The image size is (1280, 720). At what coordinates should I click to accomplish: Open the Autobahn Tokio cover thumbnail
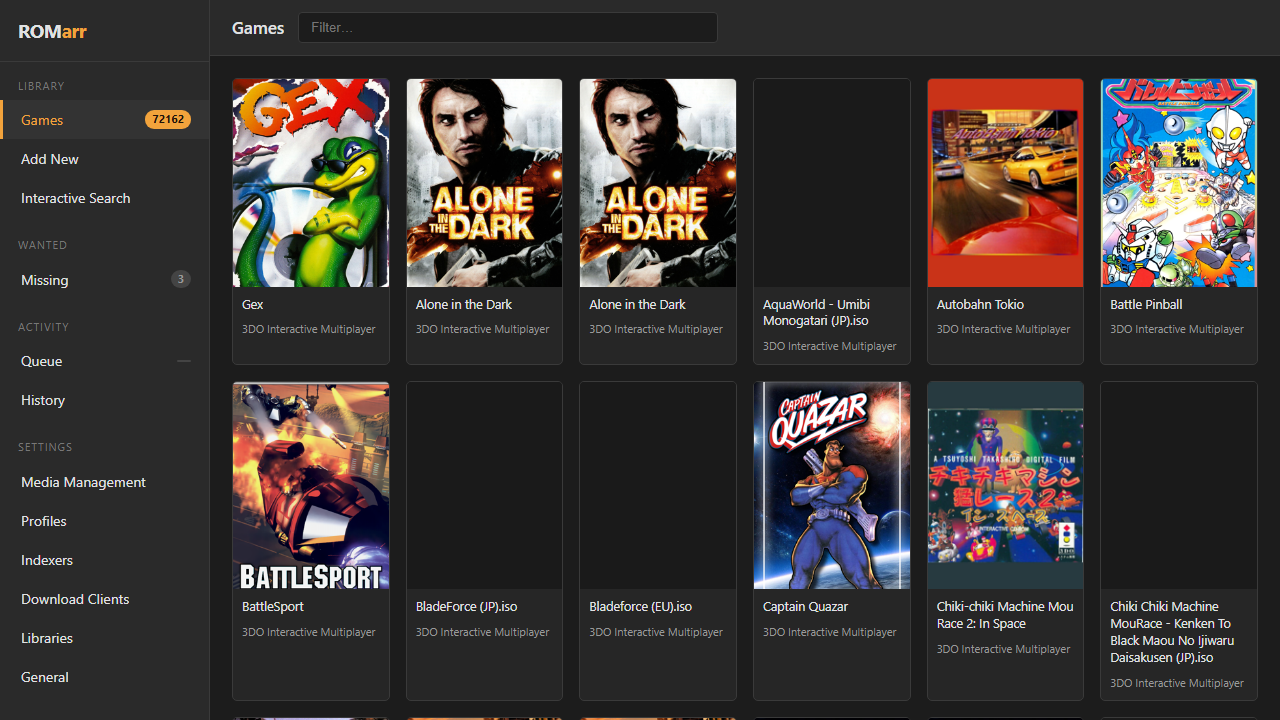(1005, 183)
